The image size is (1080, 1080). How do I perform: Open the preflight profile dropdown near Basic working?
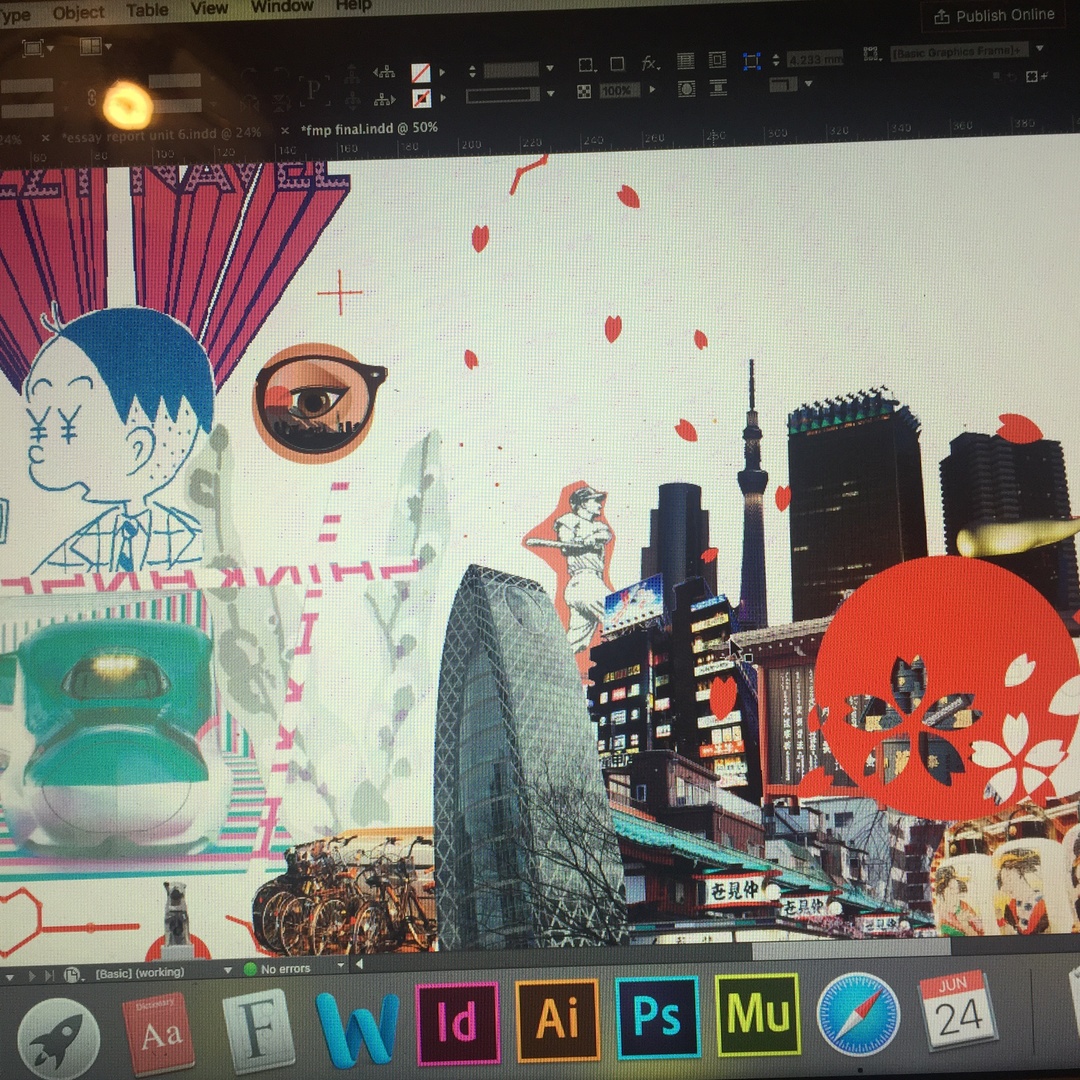(x=228, y=970)
